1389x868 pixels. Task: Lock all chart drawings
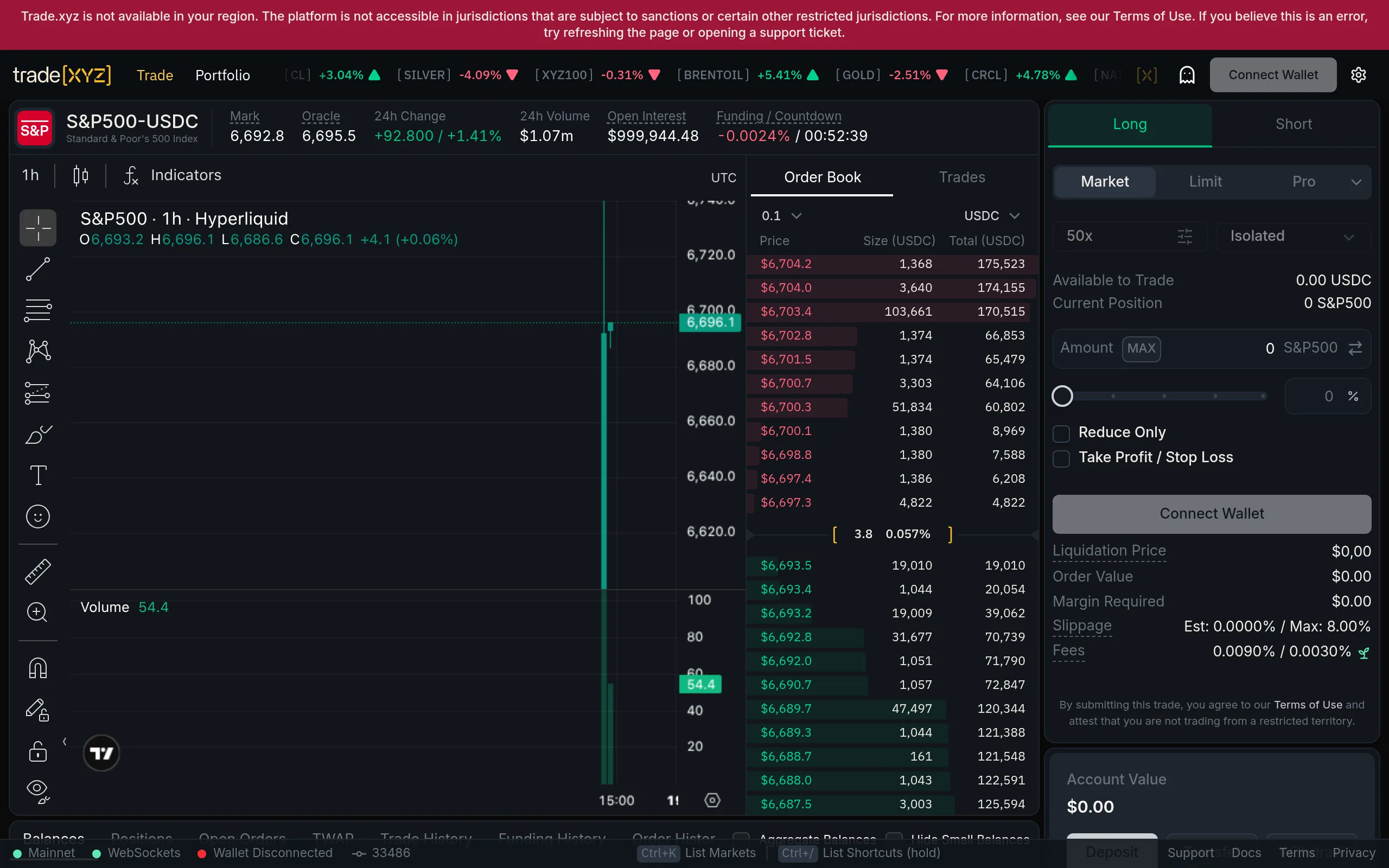[37, 751]
